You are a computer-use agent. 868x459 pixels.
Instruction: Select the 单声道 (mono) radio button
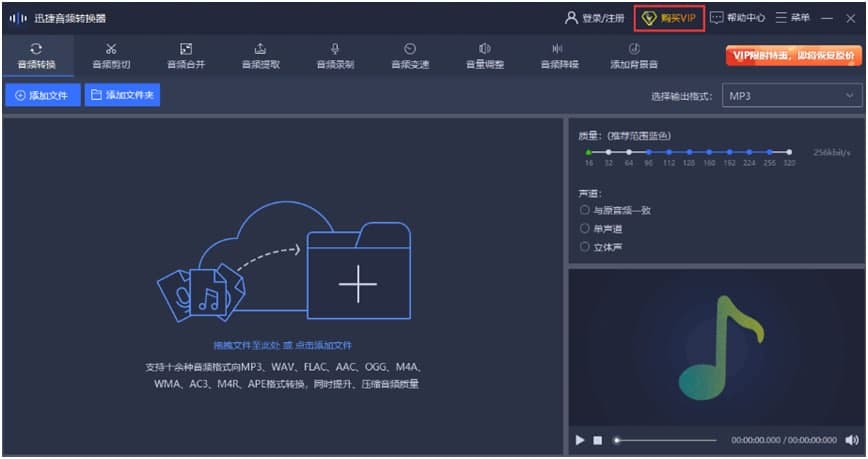(585, 228)
